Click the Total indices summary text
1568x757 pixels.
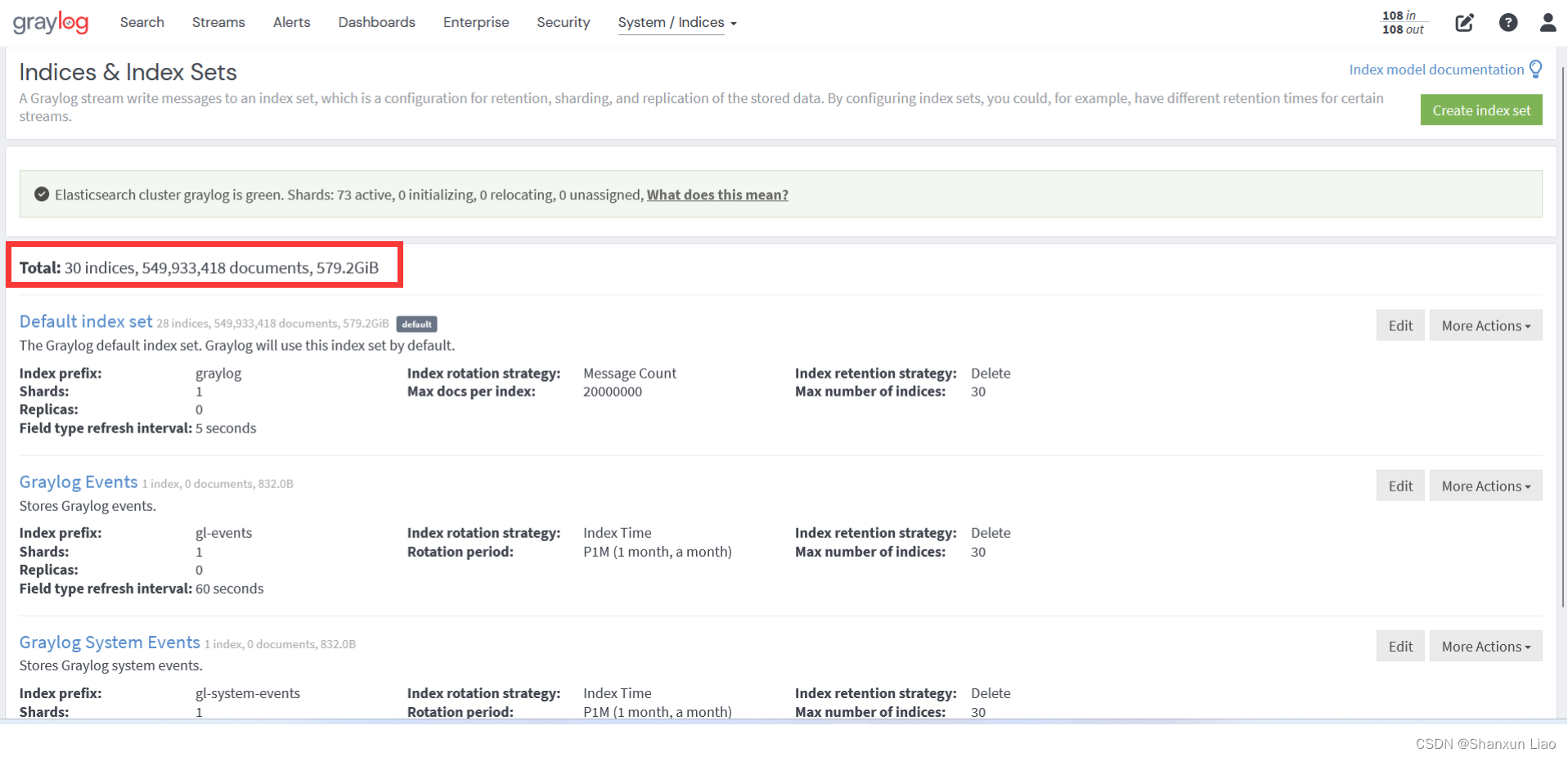(199, 268)
